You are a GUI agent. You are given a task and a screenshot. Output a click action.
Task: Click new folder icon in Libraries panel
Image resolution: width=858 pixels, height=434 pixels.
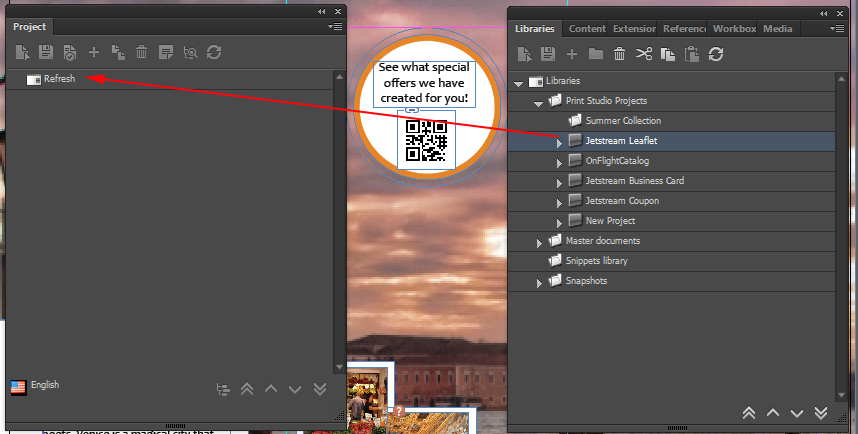[x=596, y=54]
